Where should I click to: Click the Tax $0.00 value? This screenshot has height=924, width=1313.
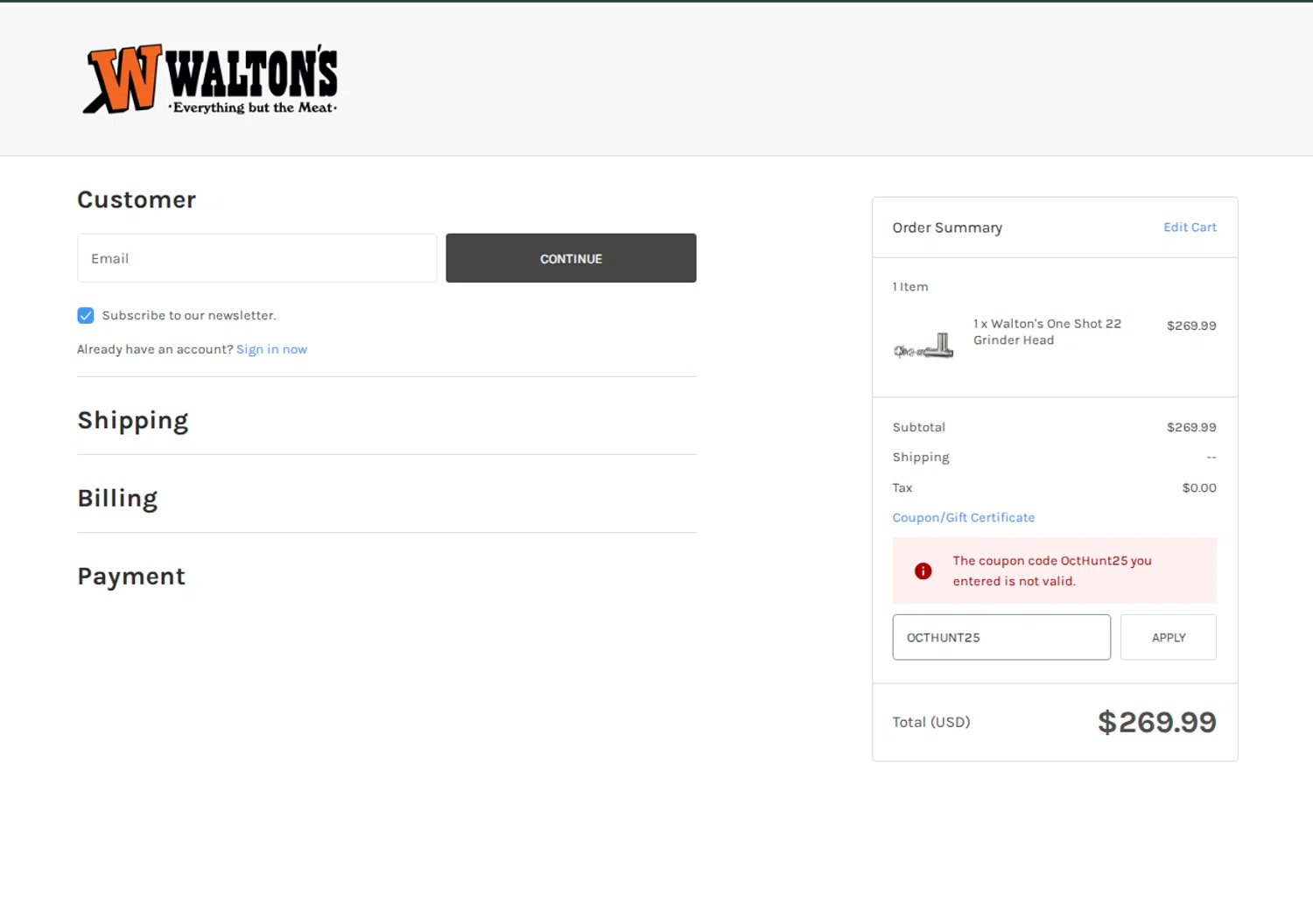[x=1199, y=488]
